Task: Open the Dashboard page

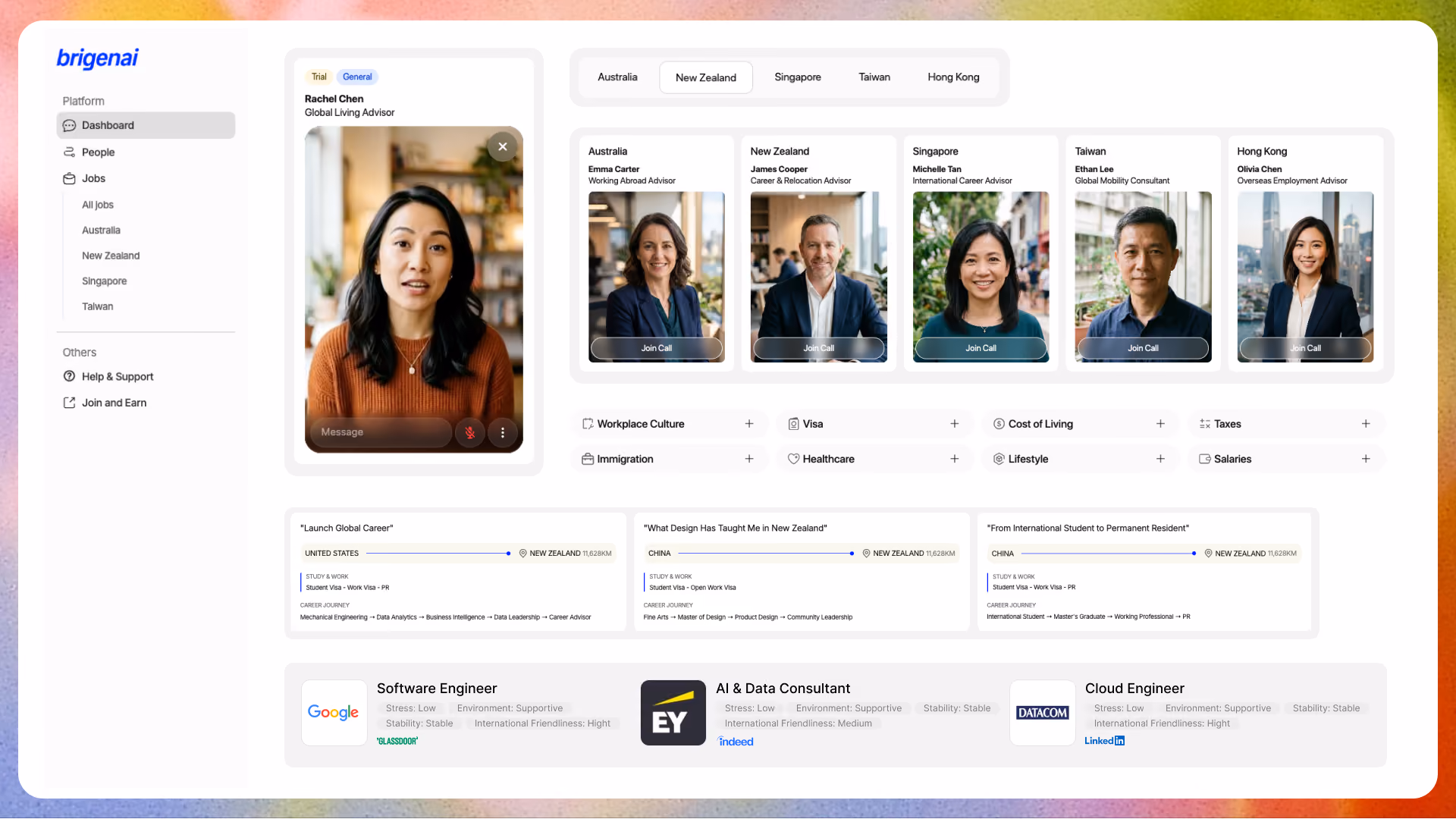Action: 146,125
